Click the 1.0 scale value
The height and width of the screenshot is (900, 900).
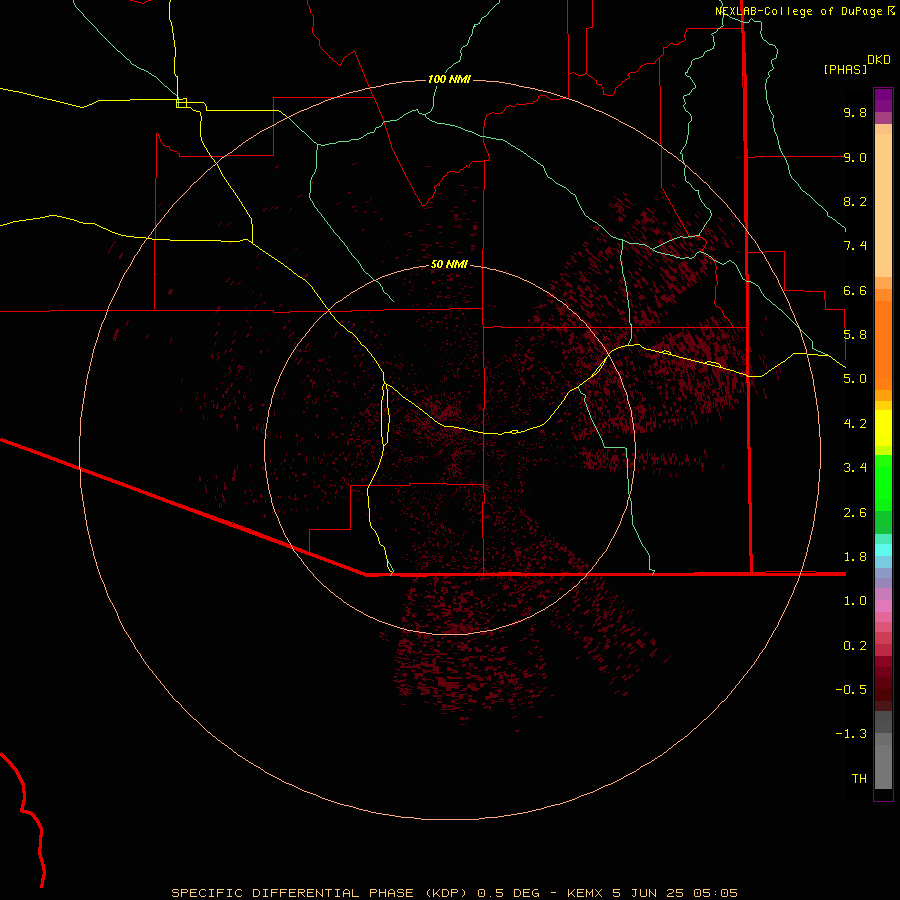tap(855, 601)
